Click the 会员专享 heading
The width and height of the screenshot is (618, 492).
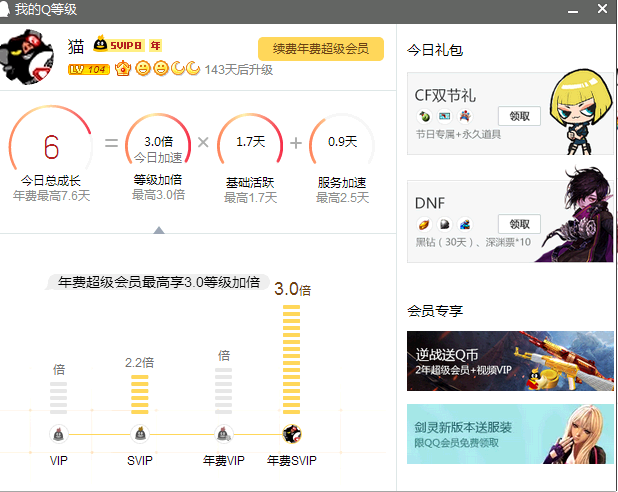click(435, 311)
